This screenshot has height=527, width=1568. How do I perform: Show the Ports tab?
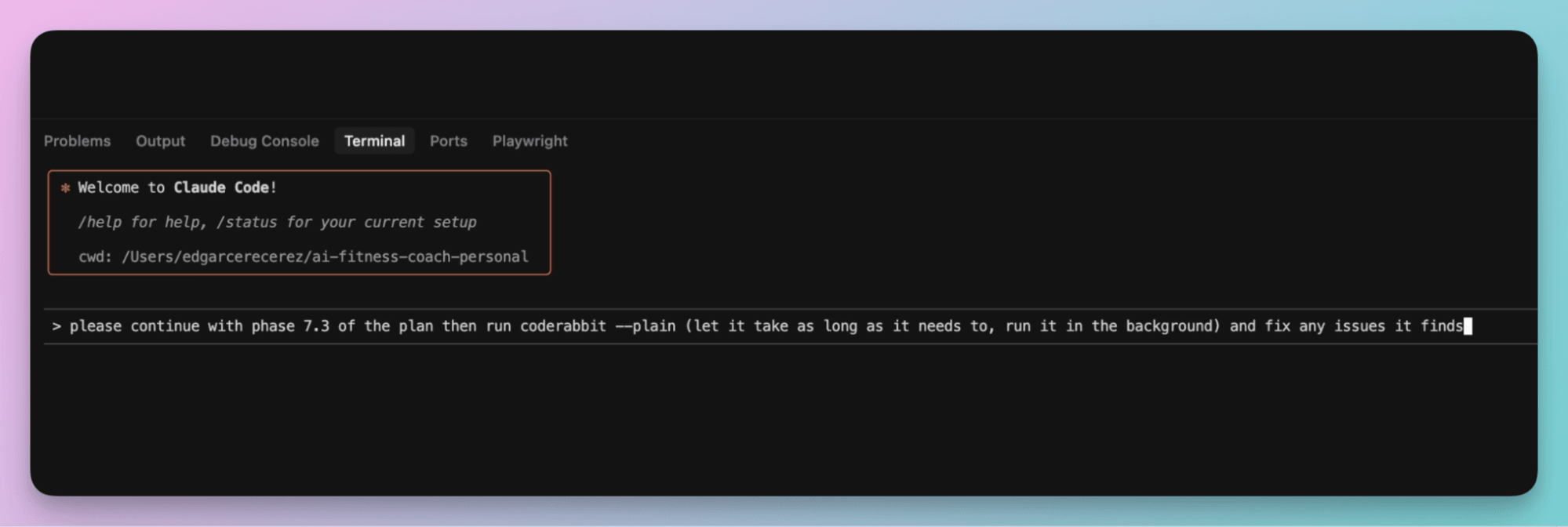tap(448, 141)
